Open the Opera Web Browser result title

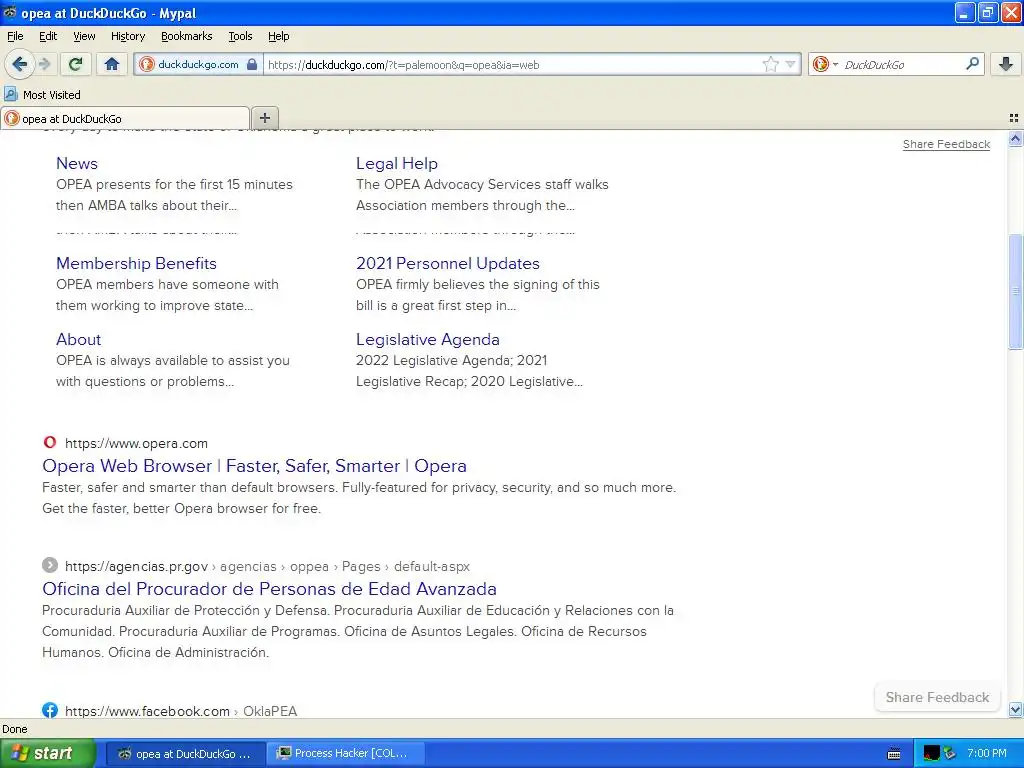click(254, 466)
